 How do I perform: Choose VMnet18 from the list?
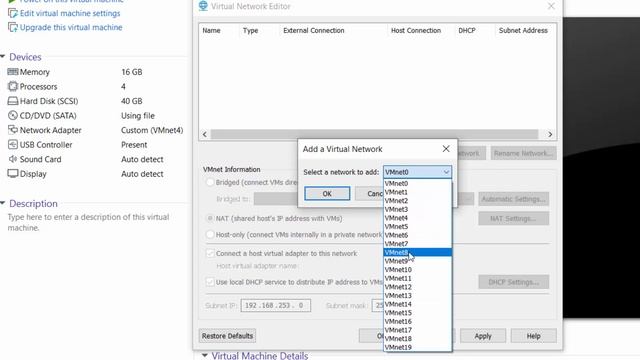[417, 339]
